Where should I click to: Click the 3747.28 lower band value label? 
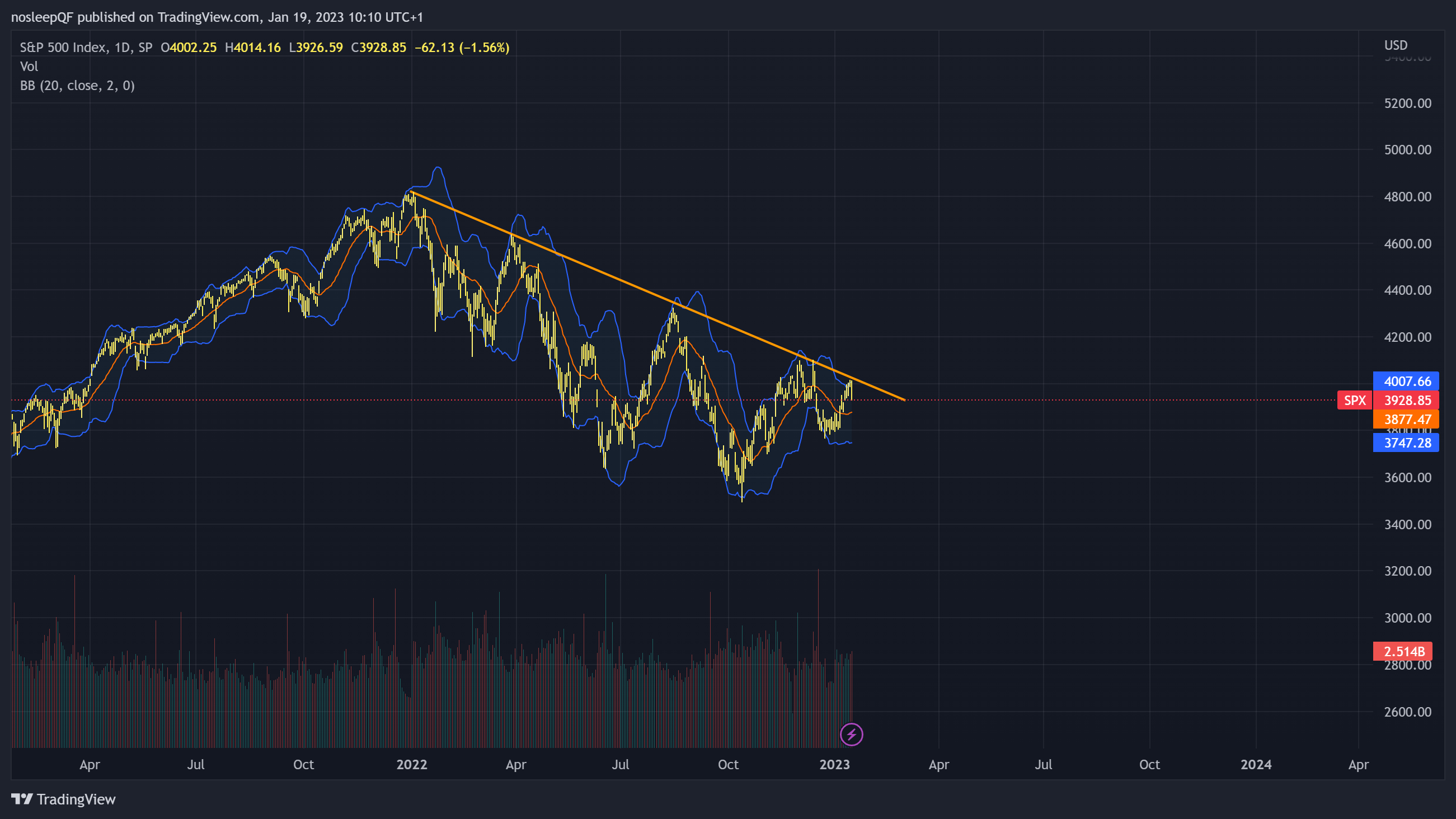pos(1407,443)
